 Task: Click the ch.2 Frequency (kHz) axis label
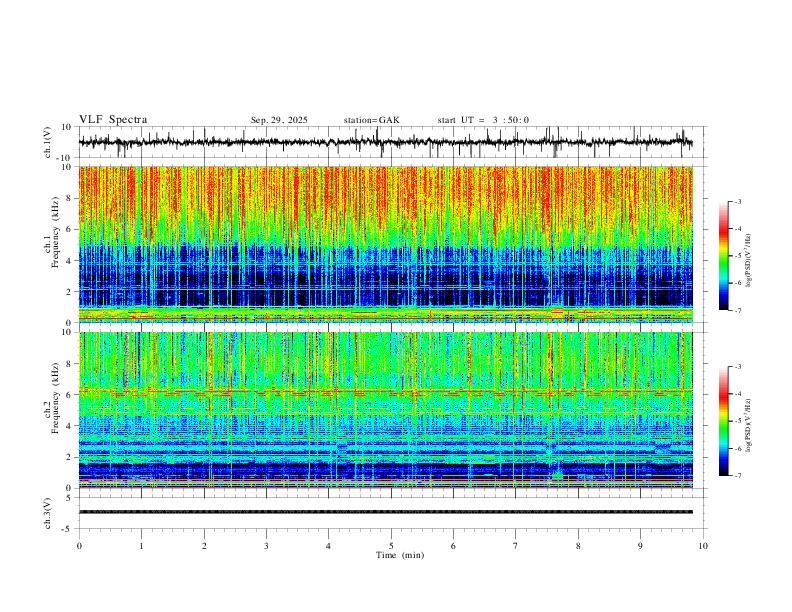53,398
